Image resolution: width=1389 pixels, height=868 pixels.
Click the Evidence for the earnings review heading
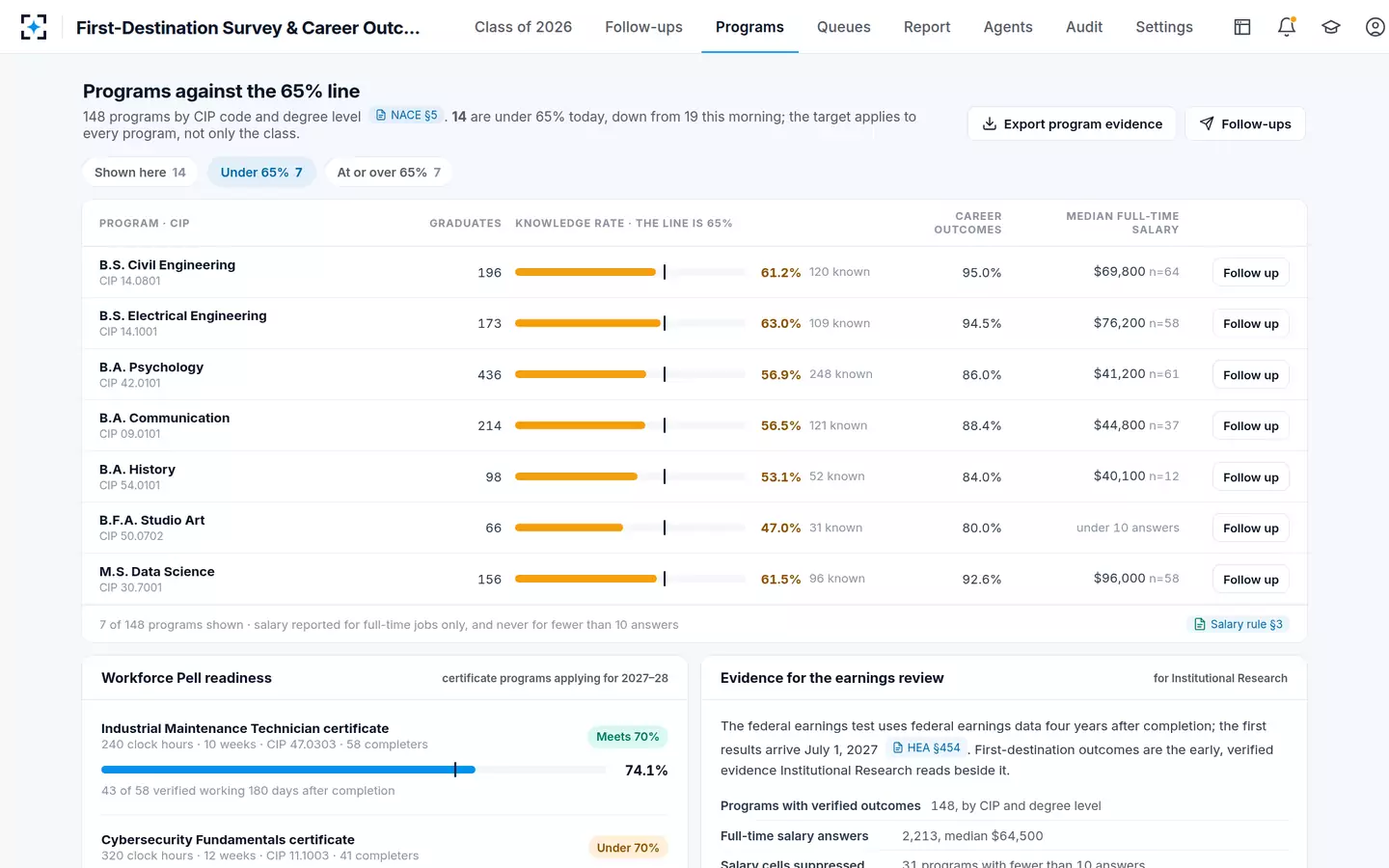[x=831, y=678]
